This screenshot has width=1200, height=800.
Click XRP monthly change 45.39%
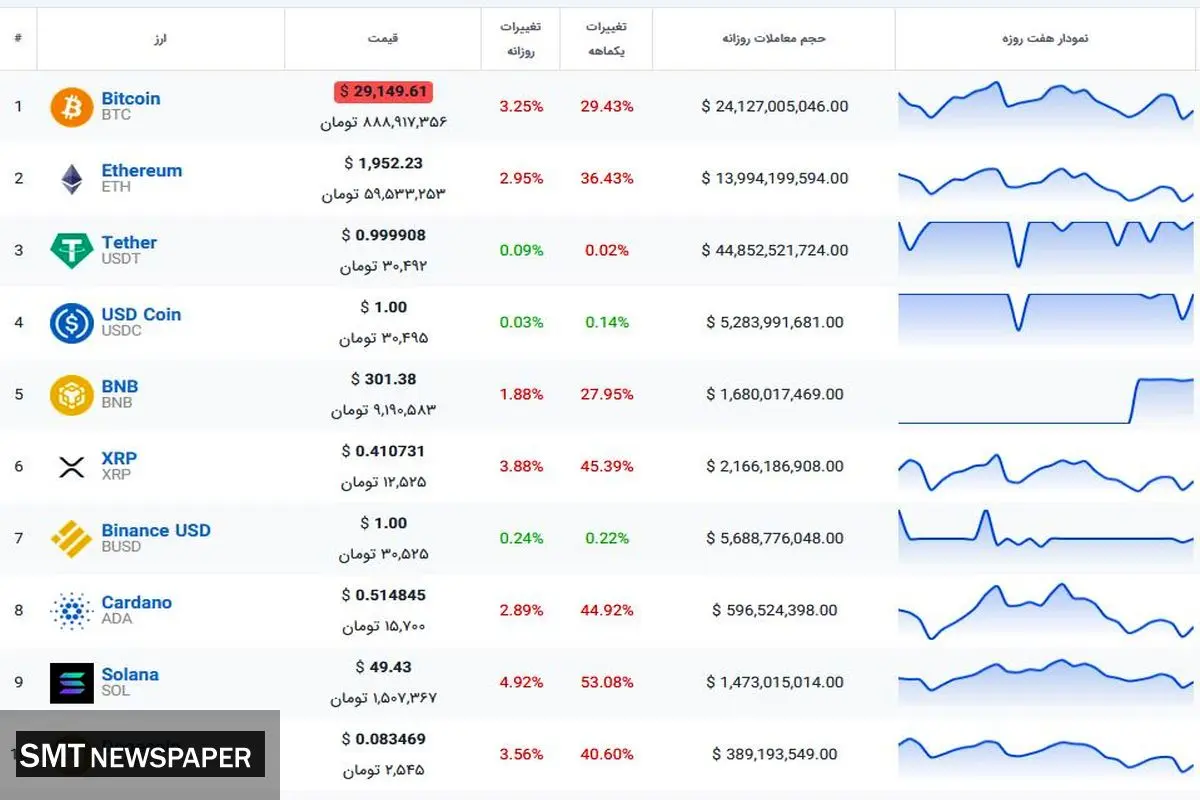[x=606, y=466]
